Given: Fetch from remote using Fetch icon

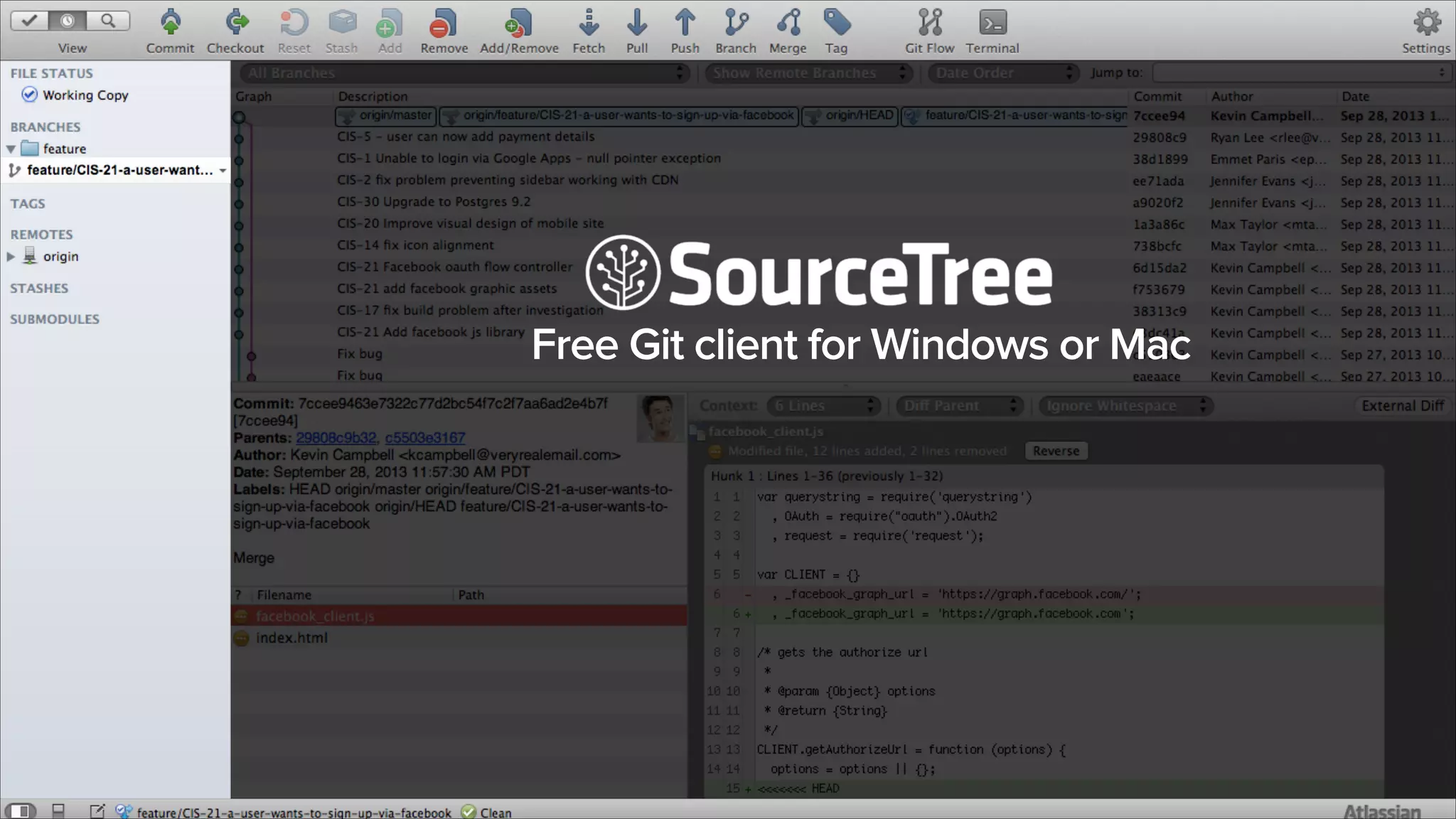Looking at the screenshot, I should (x=589, y=23).
